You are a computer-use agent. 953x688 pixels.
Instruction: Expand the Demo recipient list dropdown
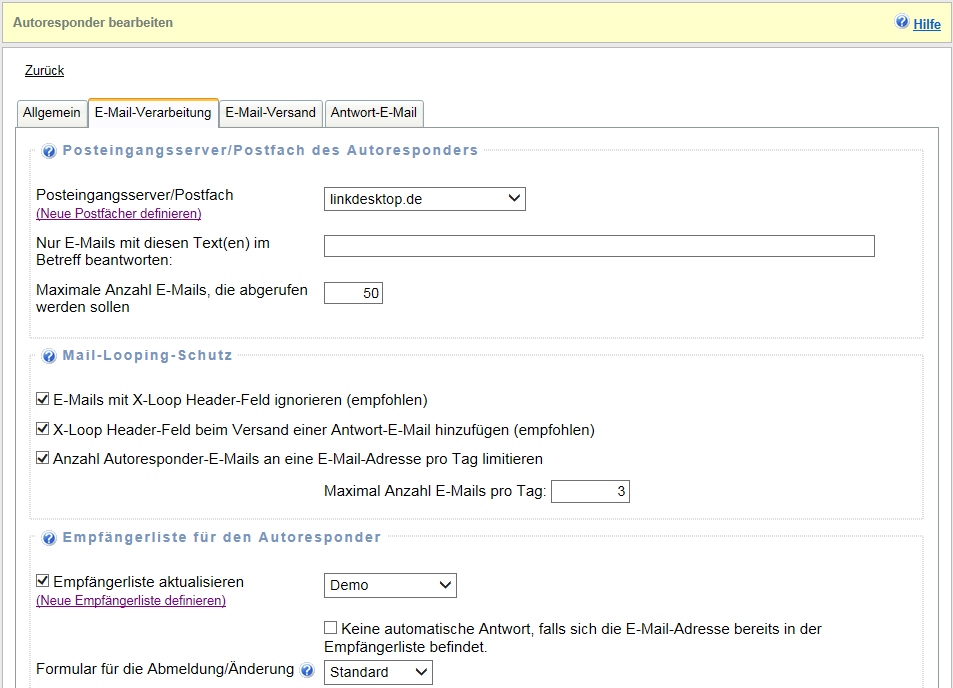click(390, 585)
